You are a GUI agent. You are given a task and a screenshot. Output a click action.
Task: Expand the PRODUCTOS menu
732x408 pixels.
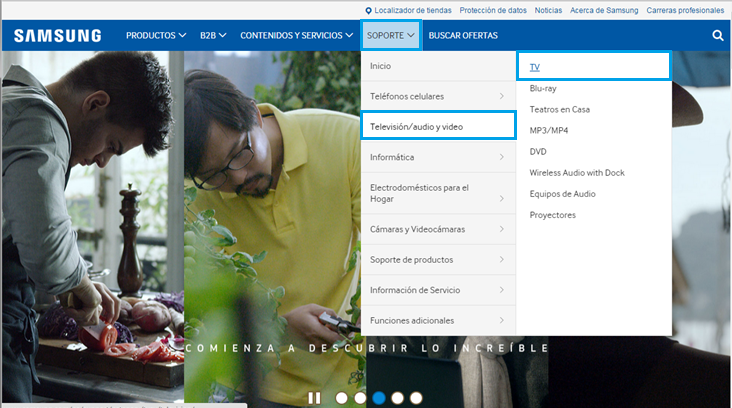156,35
